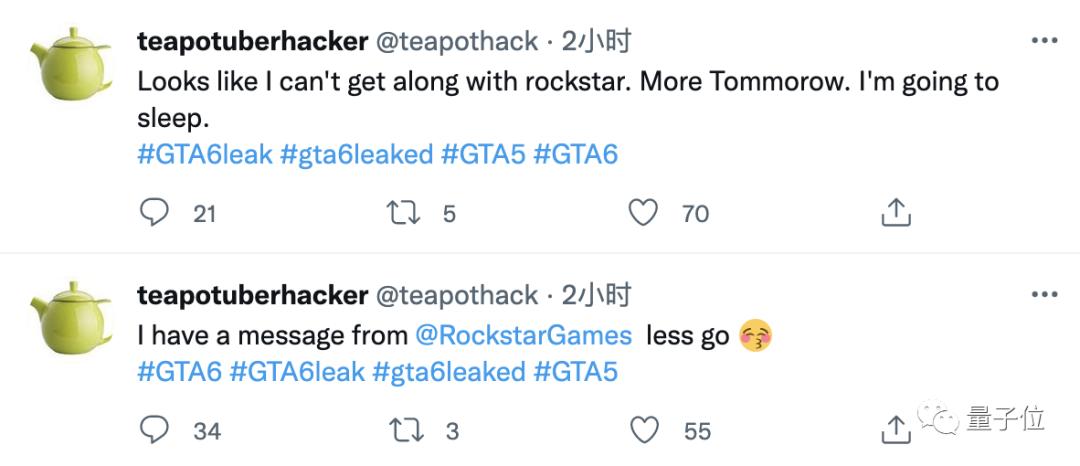
Task: Open the @RockstarGames mention link
Action: [524, 336]
